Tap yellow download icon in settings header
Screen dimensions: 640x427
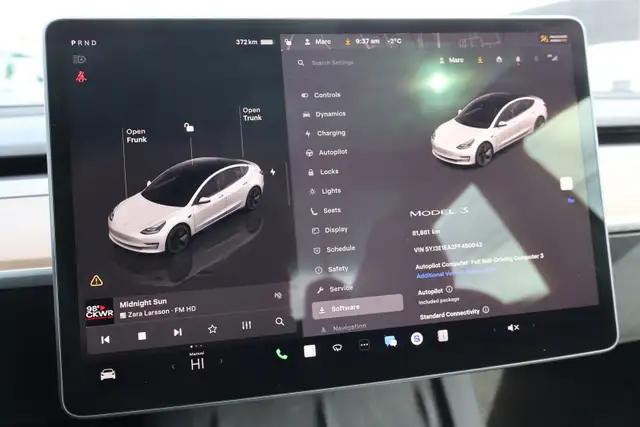point(480,60)
